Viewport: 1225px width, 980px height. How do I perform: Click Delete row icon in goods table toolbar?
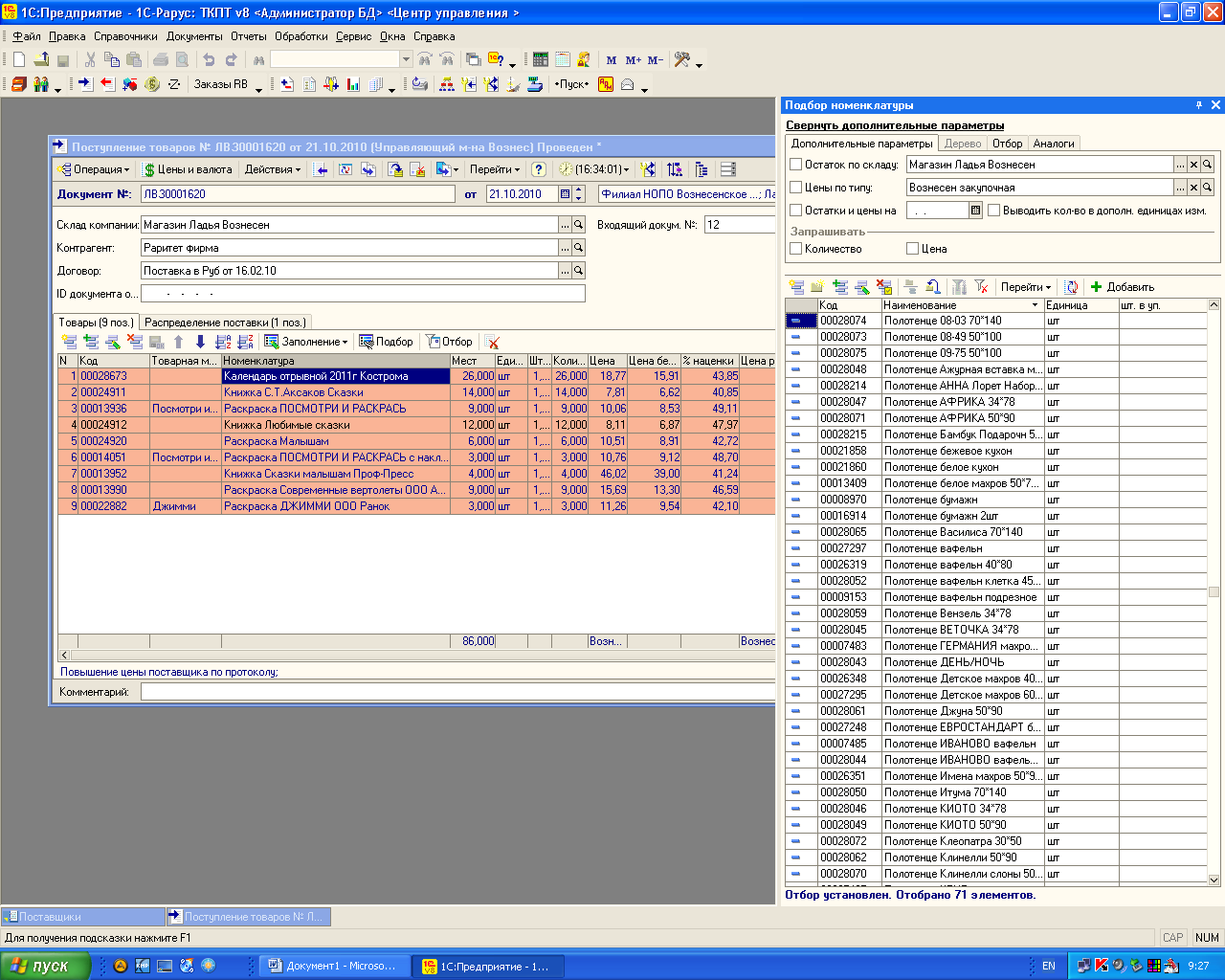(135, 342)
